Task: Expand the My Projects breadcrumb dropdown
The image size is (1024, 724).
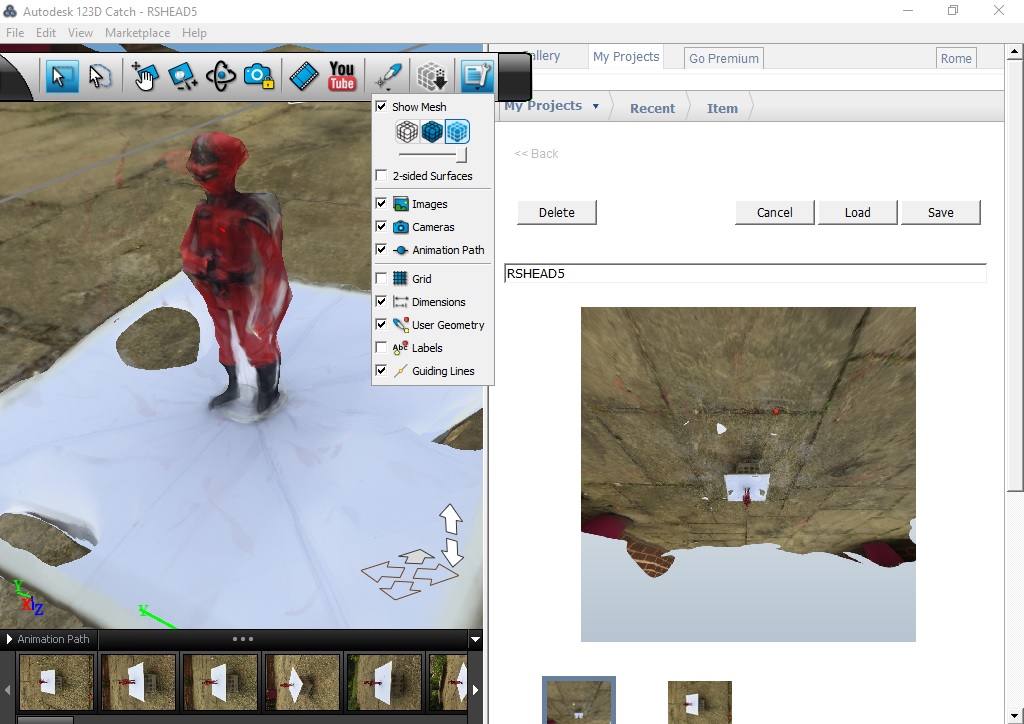Action: [596, 106]
